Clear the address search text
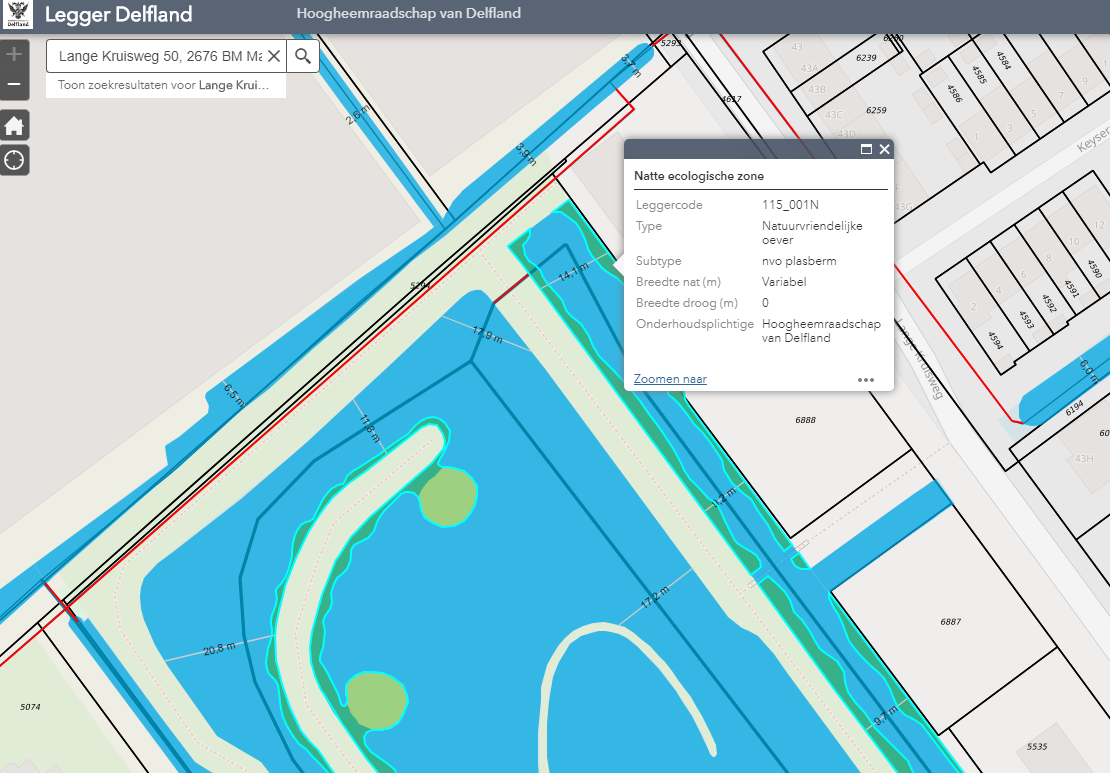The image size is (1110, 773). coord(273,56)
